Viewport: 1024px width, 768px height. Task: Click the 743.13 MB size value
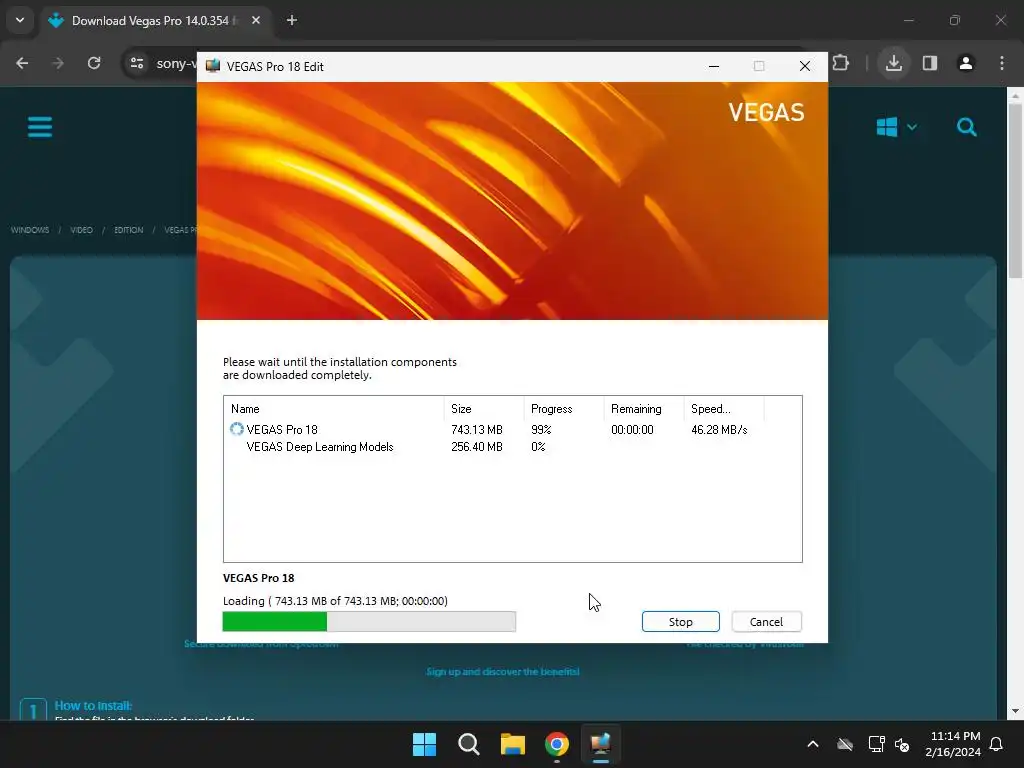(477, 430)
